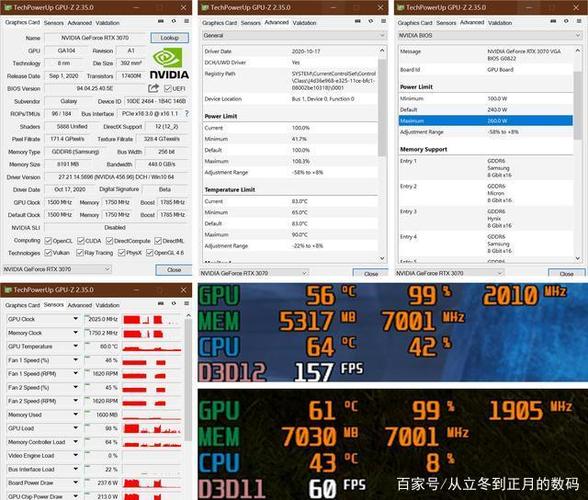588x500 pixels.
Task: Open the Memory Clock sensor dropdown arrow
Action: pyautogui.click(x=75, y=332)
